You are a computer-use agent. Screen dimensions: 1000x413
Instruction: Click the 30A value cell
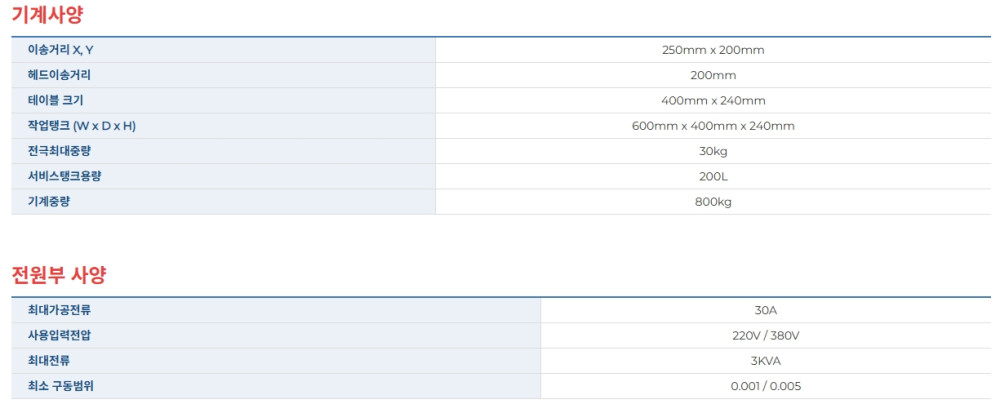click(x=766, y=310)
